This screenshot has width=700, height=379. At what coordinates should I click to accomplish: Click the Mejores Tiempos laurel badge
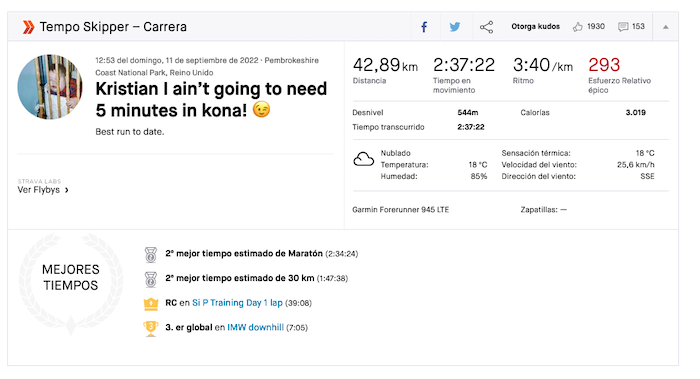(71, 283)
